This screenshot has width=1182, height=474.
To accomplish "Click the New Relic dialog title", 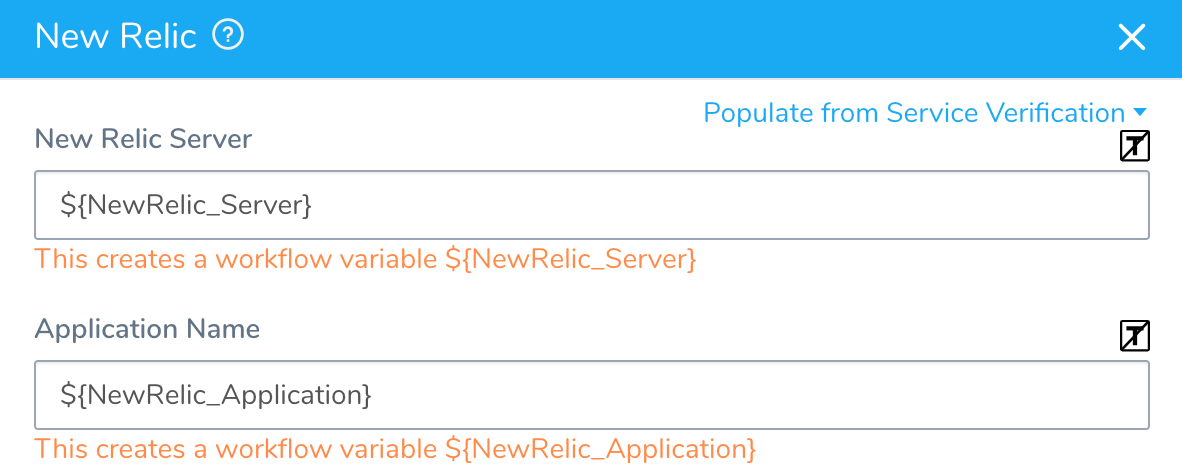I will pyautogui.click(x=115, y=36).
